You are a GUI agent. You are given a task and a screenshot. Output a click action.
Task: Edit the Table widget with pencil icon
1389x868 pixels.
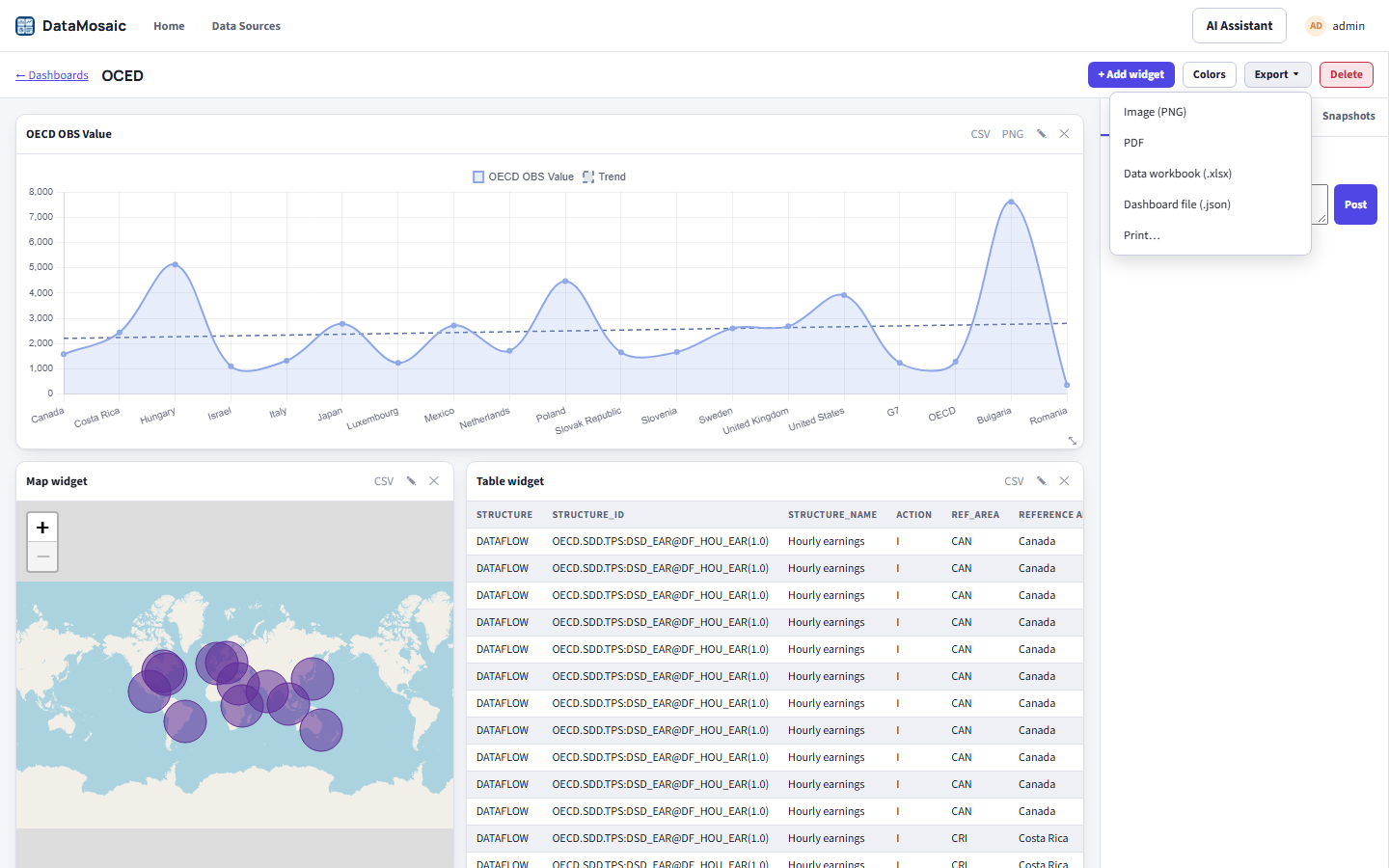(1042, 481)
